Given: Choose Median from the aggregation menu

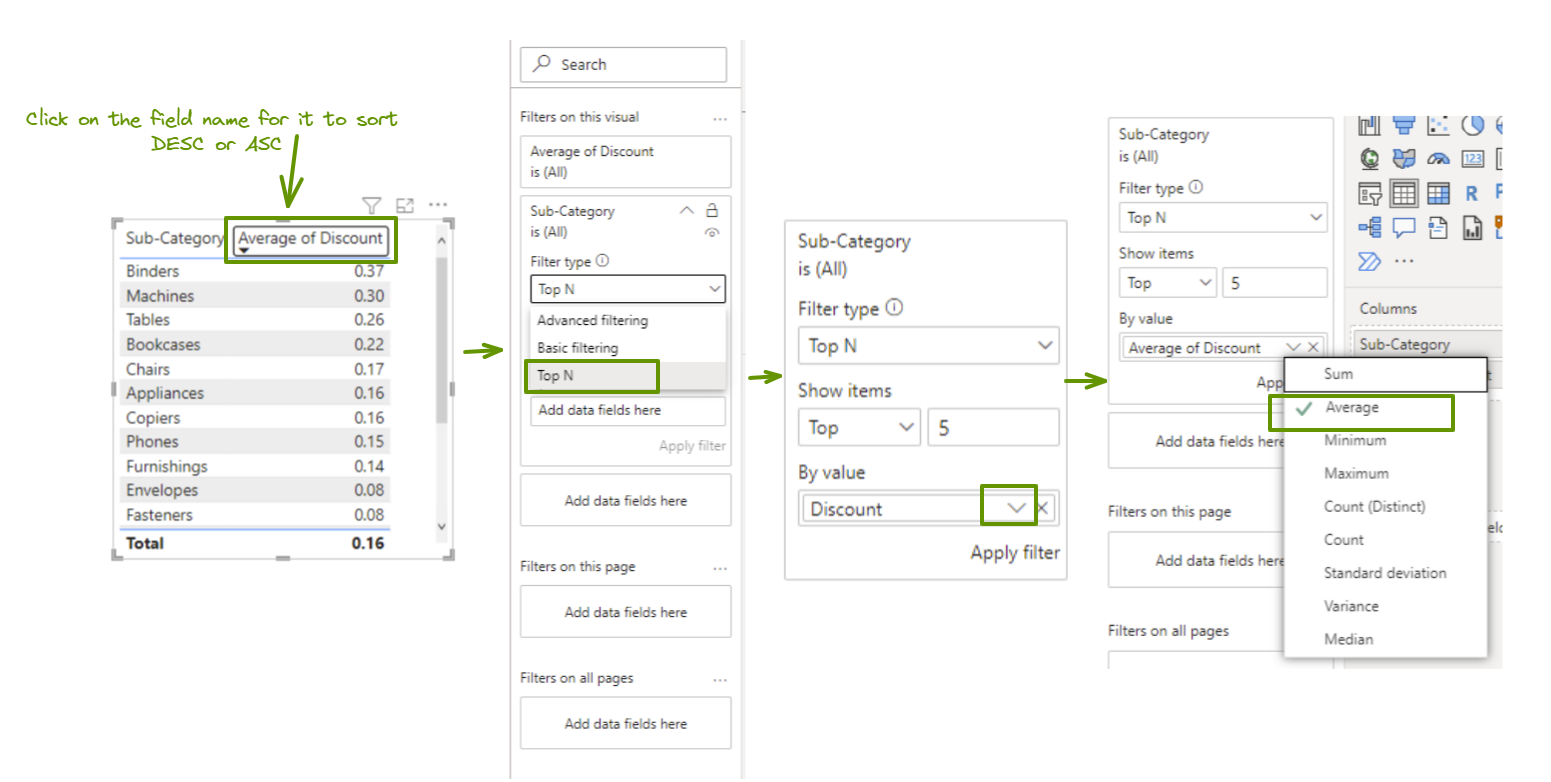Looking at the screenshot, I should [1347, 639].
